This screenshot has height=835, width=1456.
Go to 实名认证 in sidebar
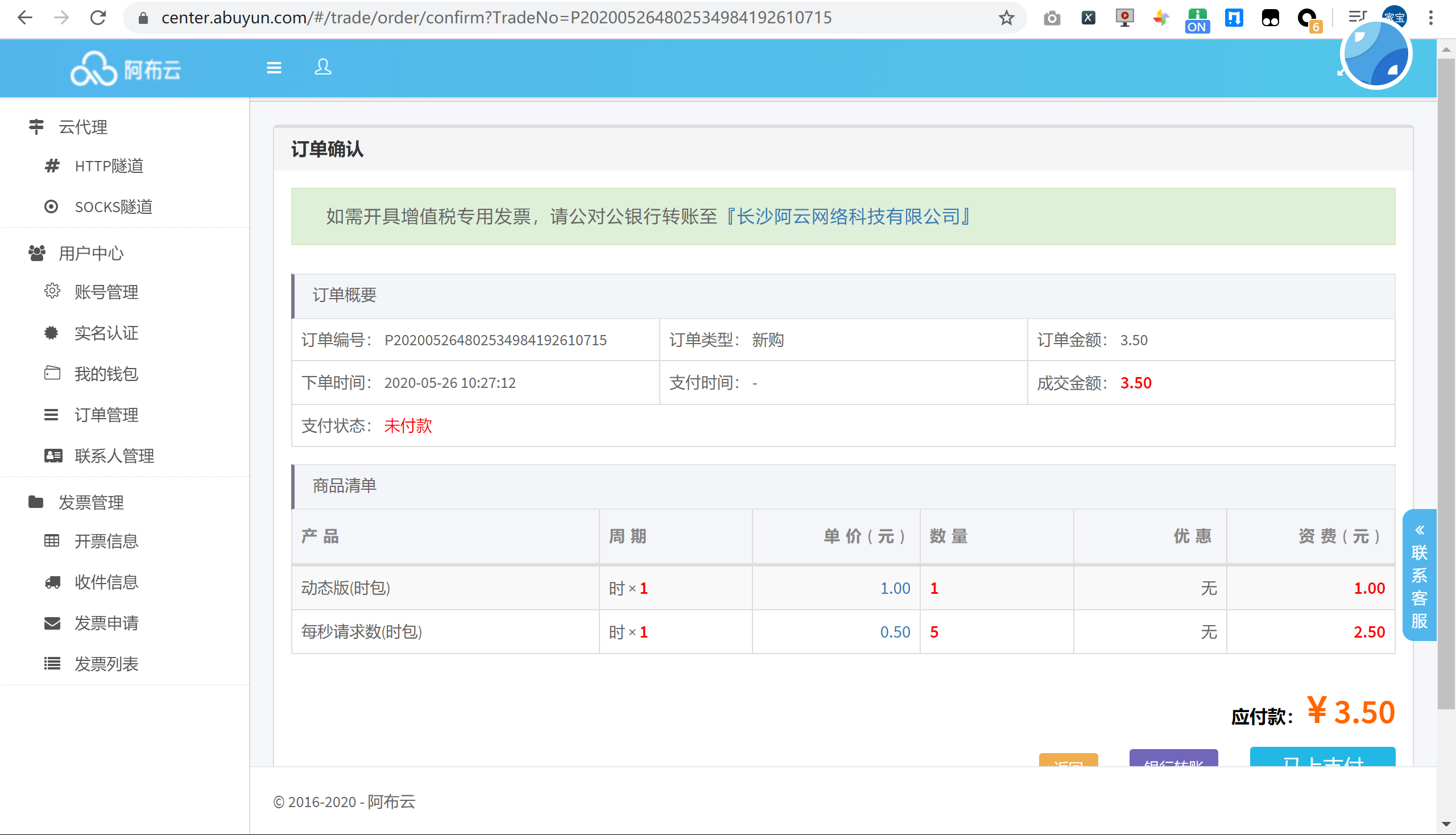click(x=106, y=333)
